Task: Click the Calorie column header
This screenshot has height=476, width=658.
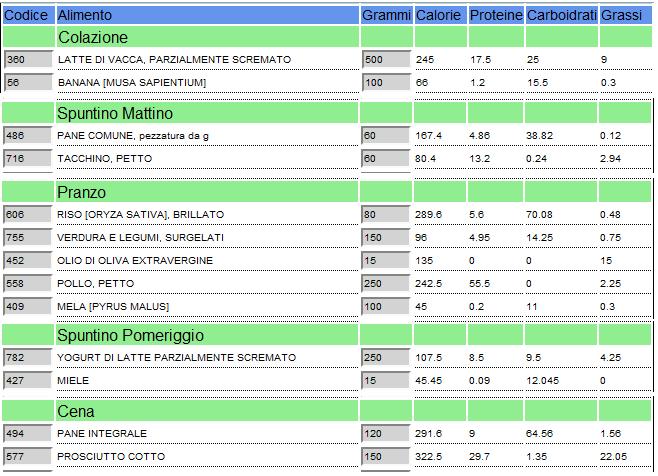Action: click(x=441, y=15)
